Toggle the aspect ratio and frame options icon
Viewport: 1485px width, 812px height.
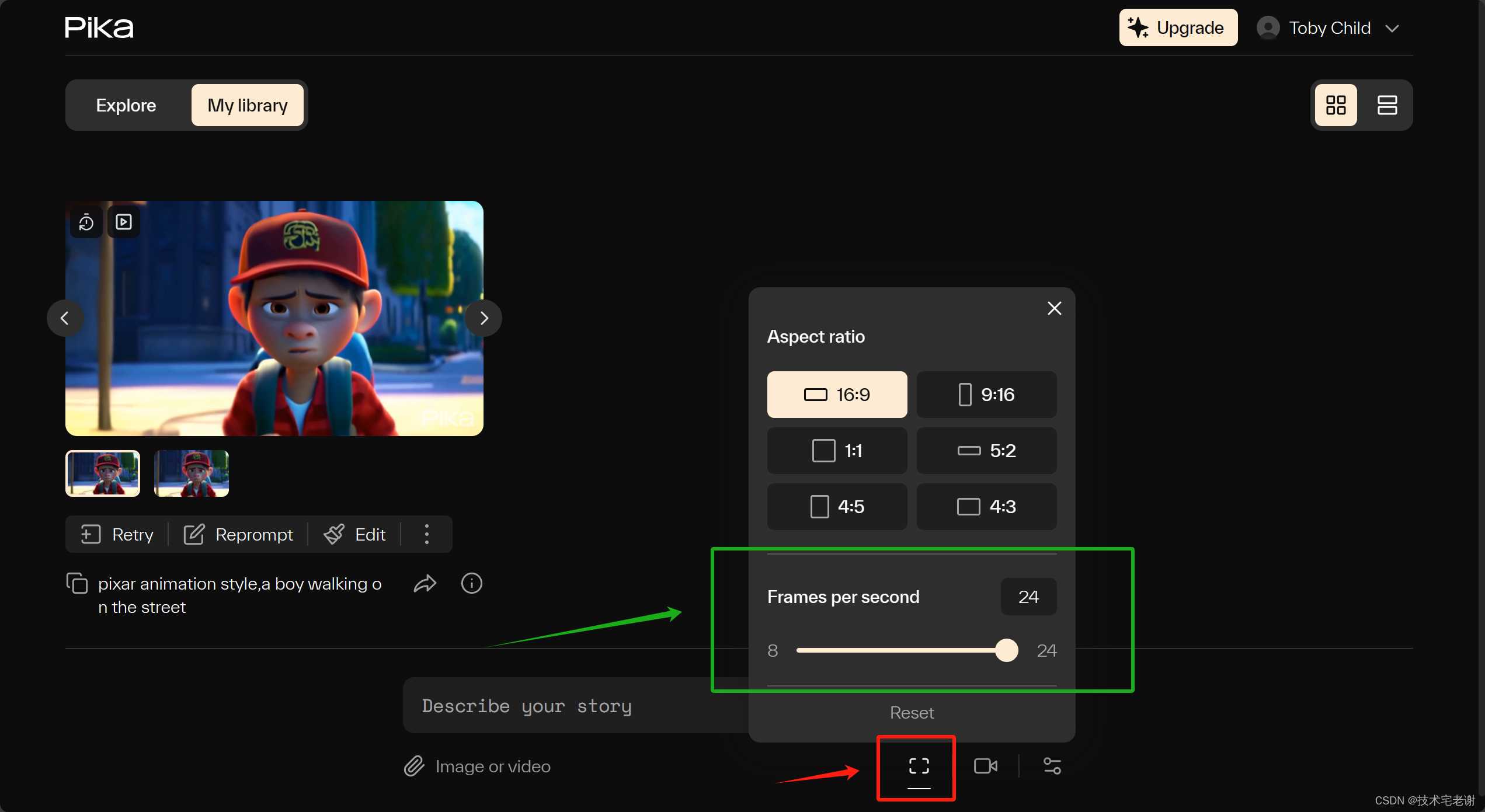[919, 766]
